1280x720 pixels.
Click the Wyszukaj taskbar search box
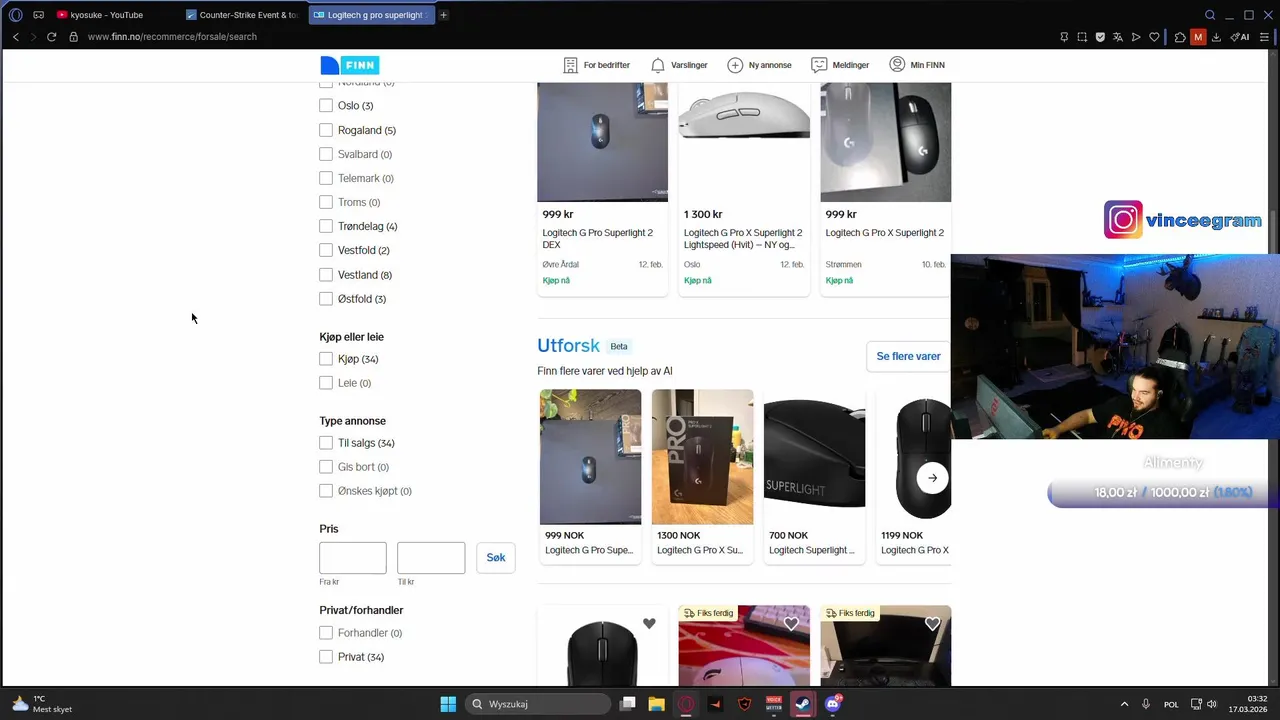click(538, 704)
